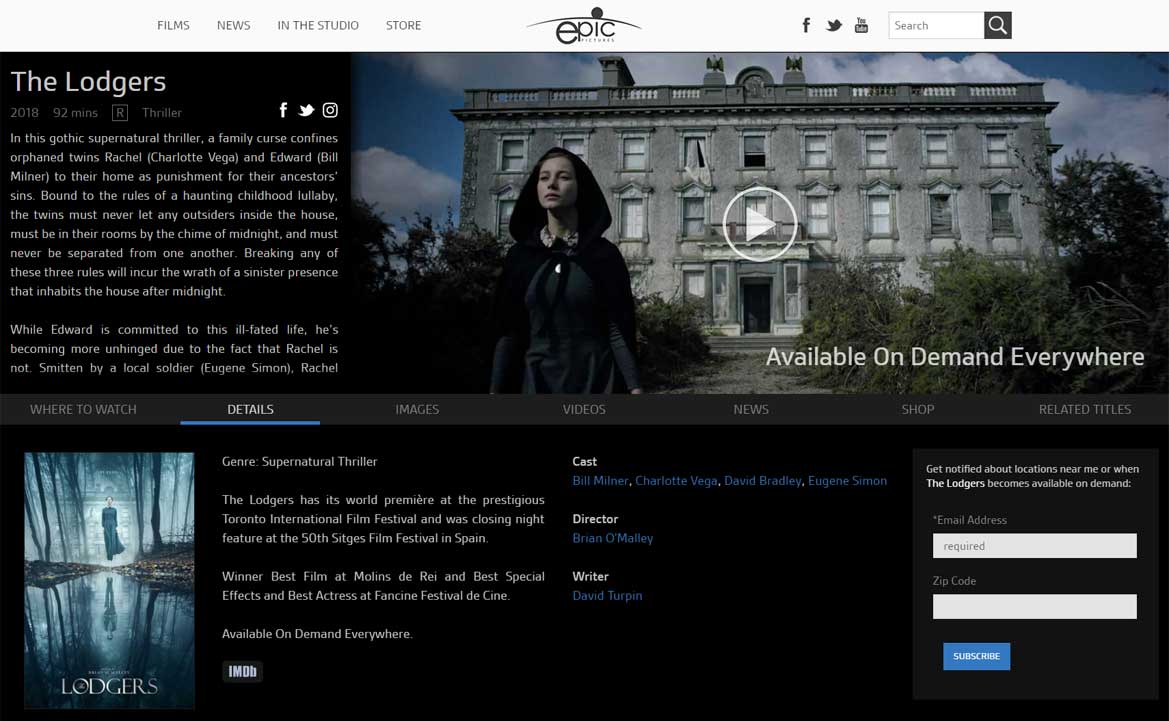Switch to the News tab below banner
Screen dimensions: 1169x721
[751, 409]
